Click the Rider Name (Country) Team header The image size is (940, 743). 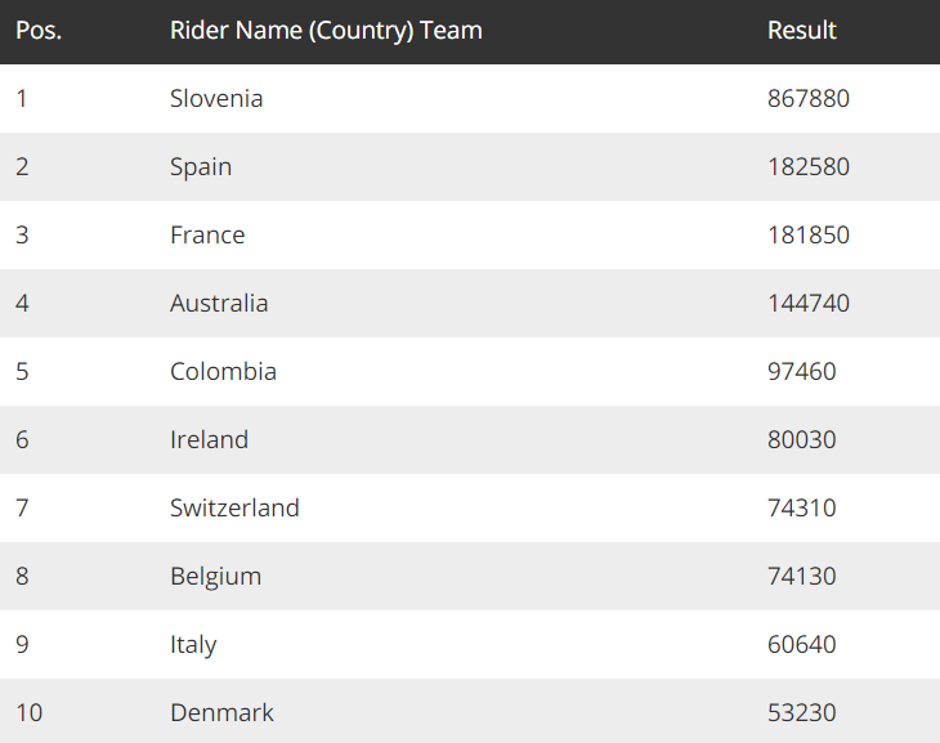pos(326,30)
